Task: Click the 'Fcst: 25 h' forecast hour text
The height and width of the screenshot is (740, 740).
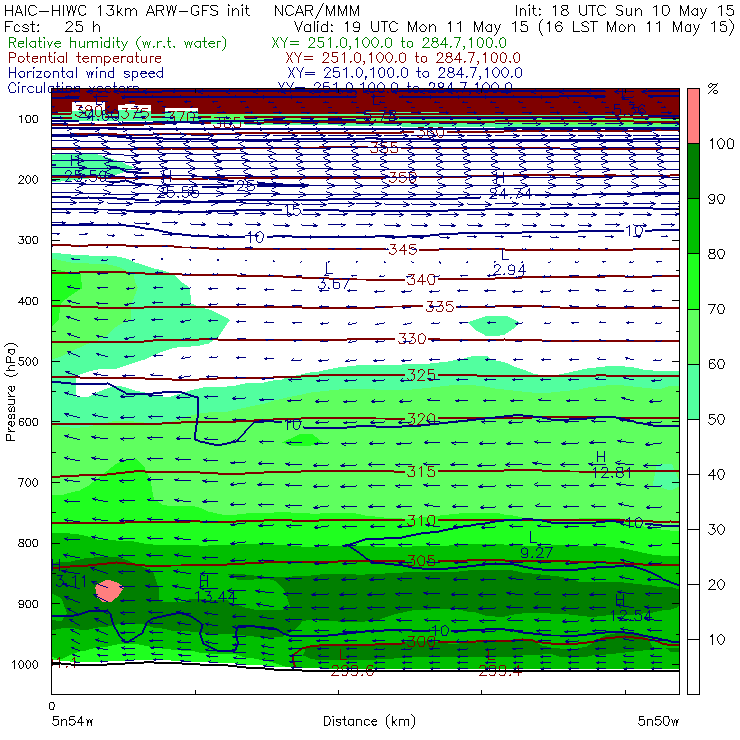Action: (x=52, y=26)
